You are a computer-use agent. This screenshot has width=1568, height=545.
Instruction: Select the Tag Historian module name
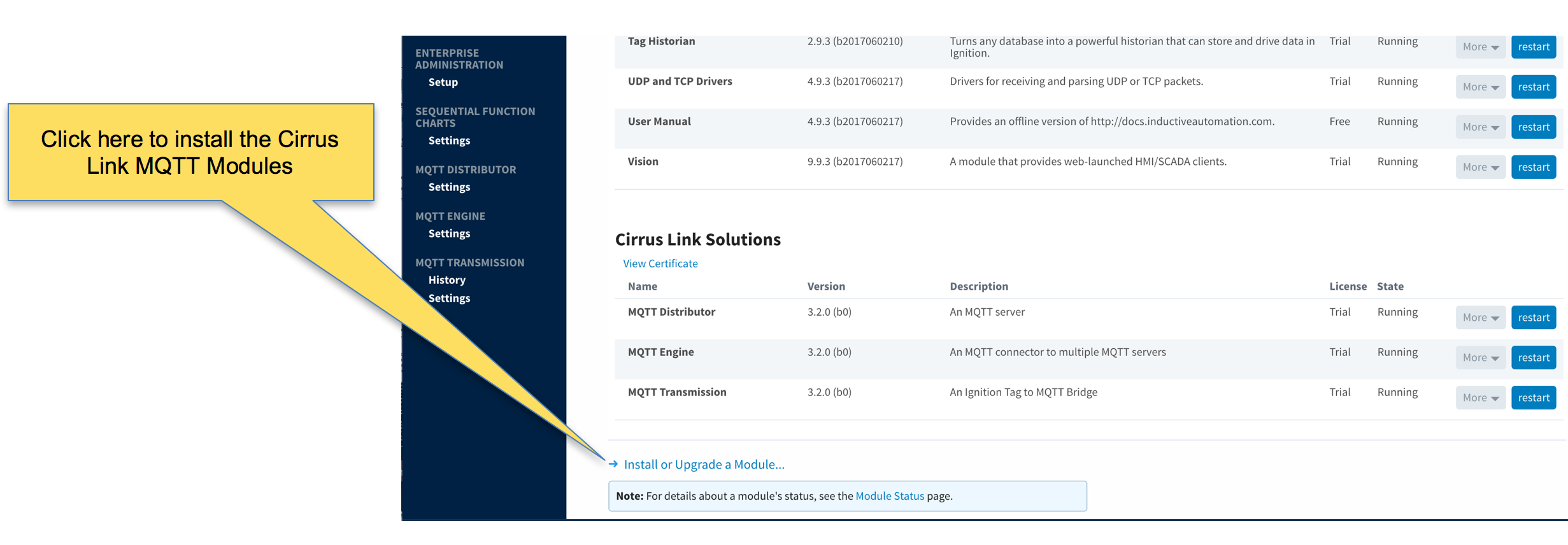661,41
